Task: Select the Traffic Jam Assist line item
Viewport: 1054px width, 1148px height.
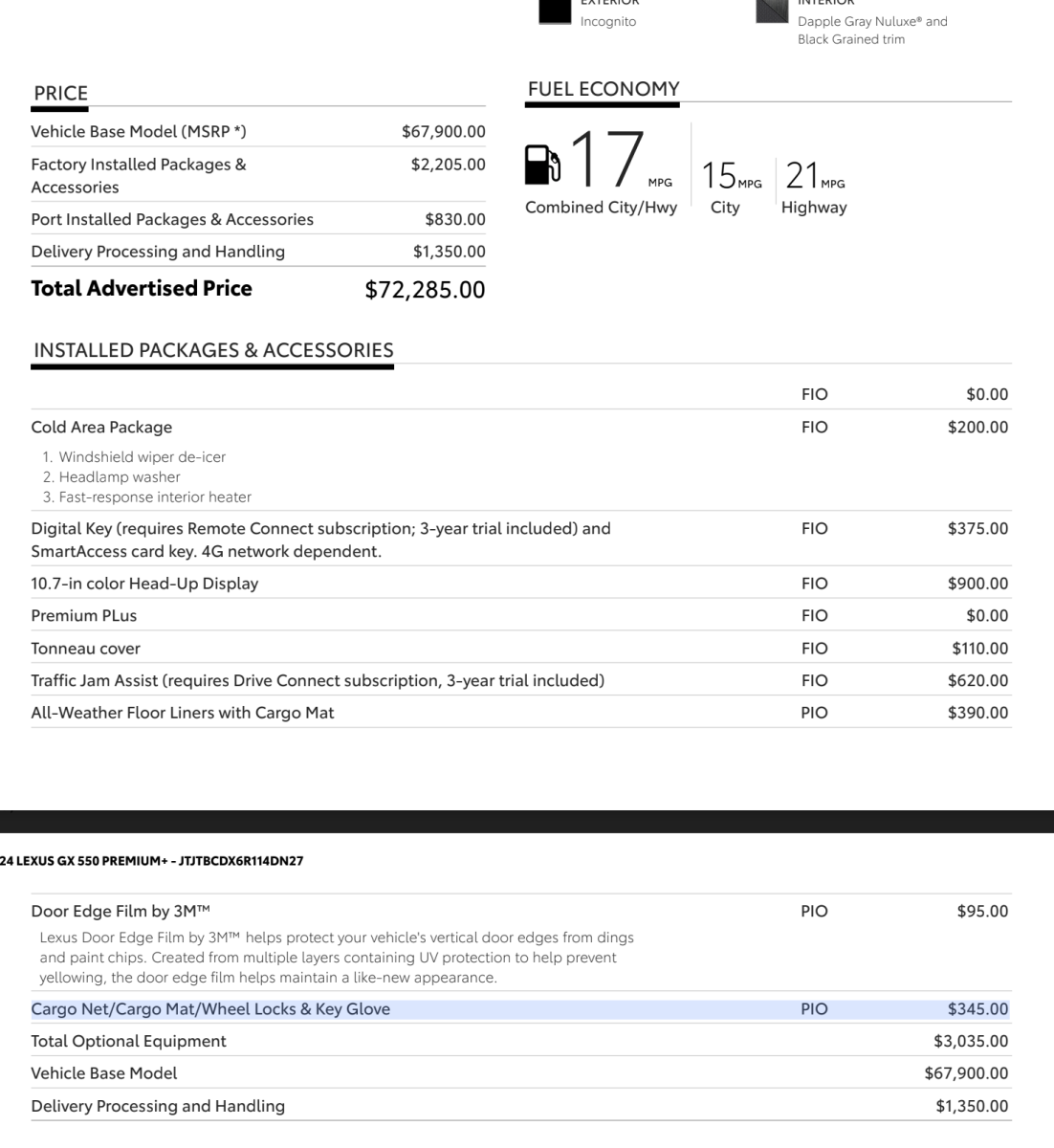Action: (x=318, y=681)
